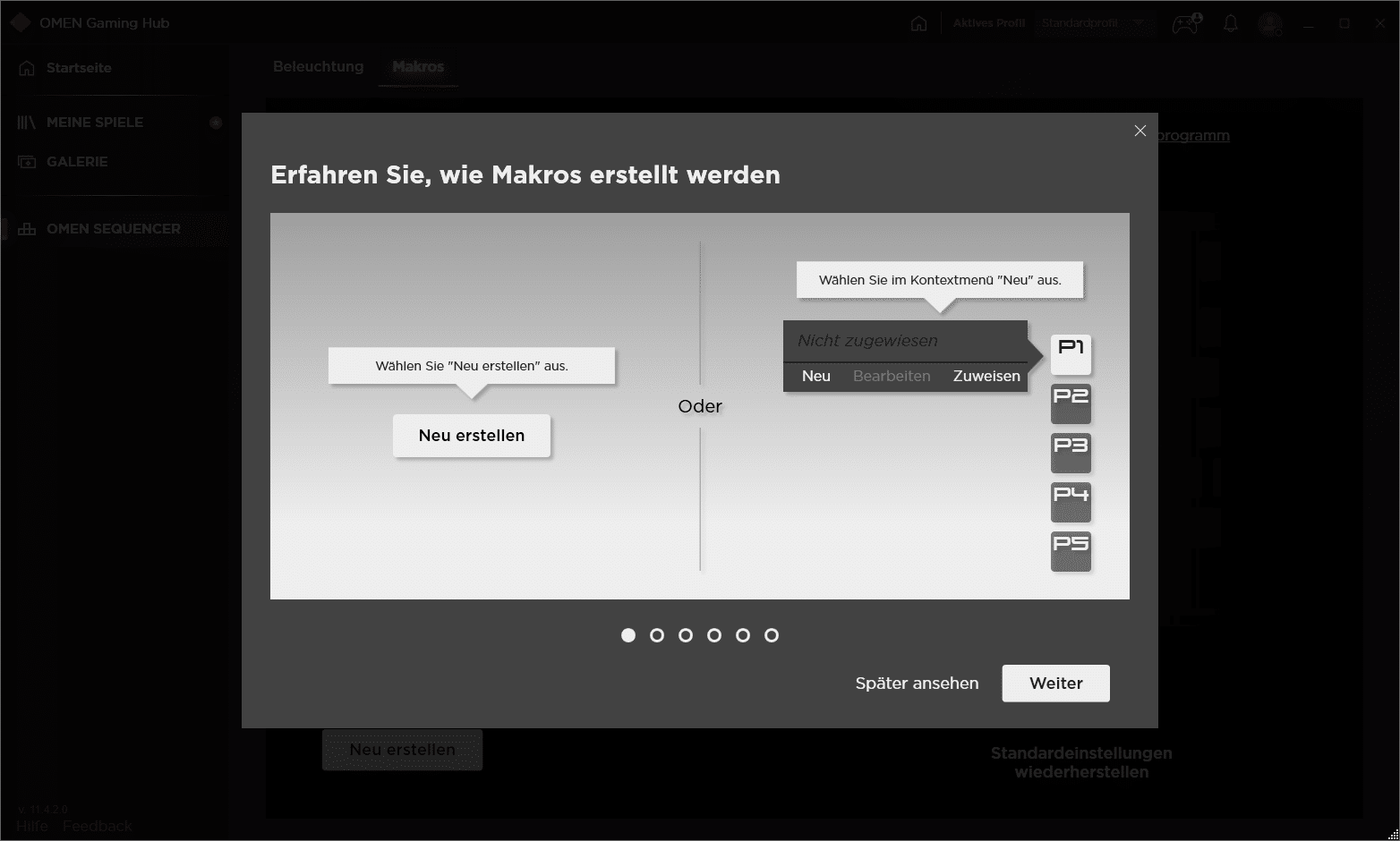Image resolution: width=1400 pixels, height=841 pixels.
Task: Open the game controller icon in header
Action: [1186, 23]
